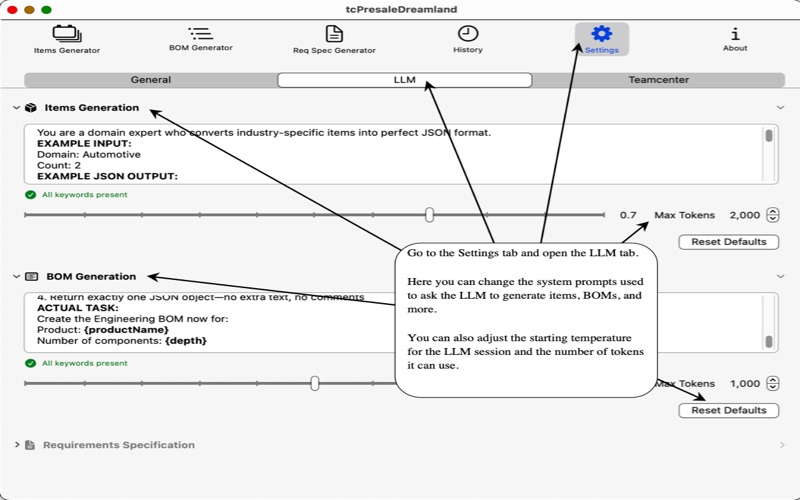Image resolution: width=800 pixels, height=500 pixels.
Task: Click the green window zoom button
Action: (x=46, y=10)
